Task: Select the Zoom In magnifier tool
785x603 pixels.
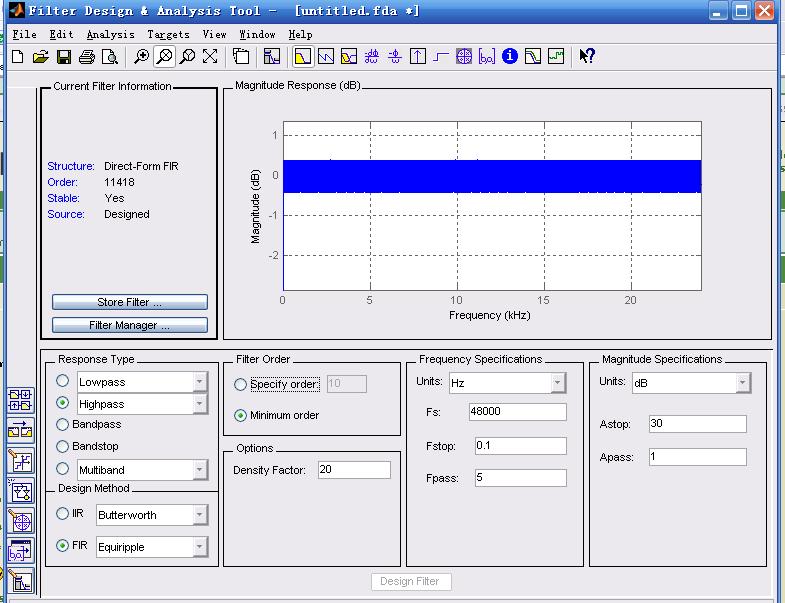Action: (142, 57)
